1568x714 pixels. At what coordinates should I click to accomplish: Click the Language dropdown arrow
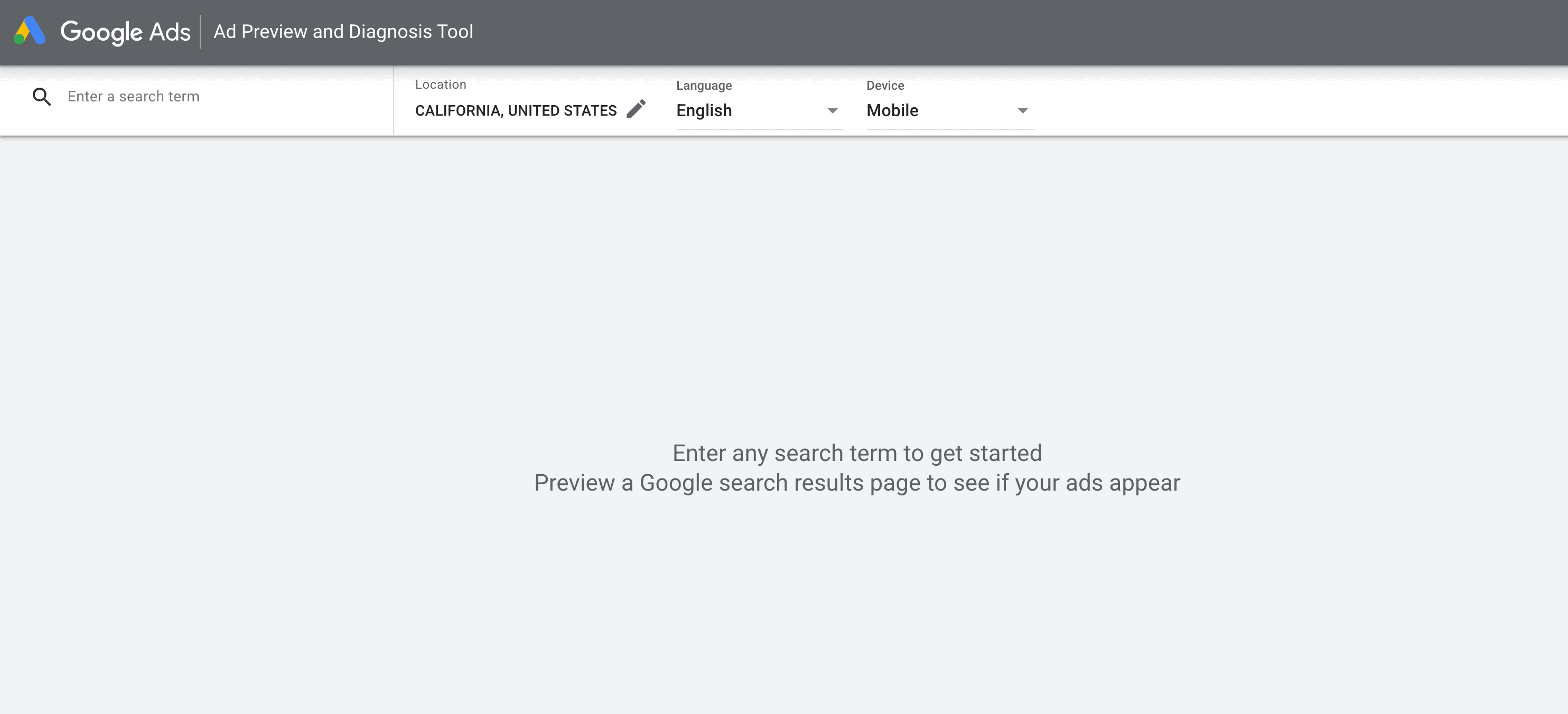click(x=832, y=111)
